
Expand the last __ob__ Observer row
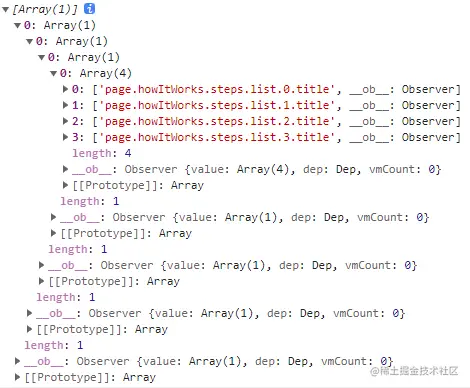(18, 361)
